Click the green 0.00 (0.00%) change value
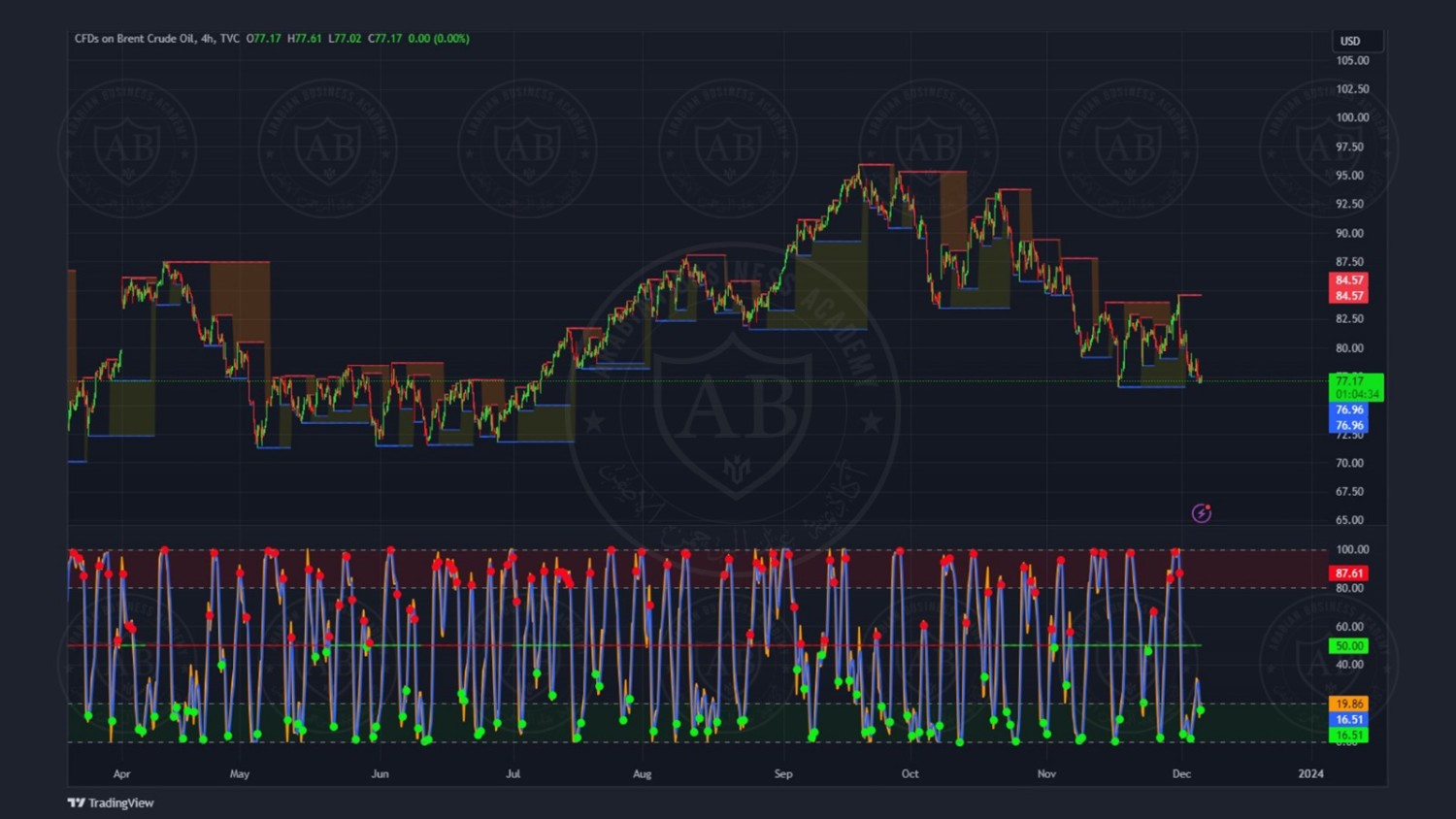This screenshot has height=819, width=1456. pos(439,39)
